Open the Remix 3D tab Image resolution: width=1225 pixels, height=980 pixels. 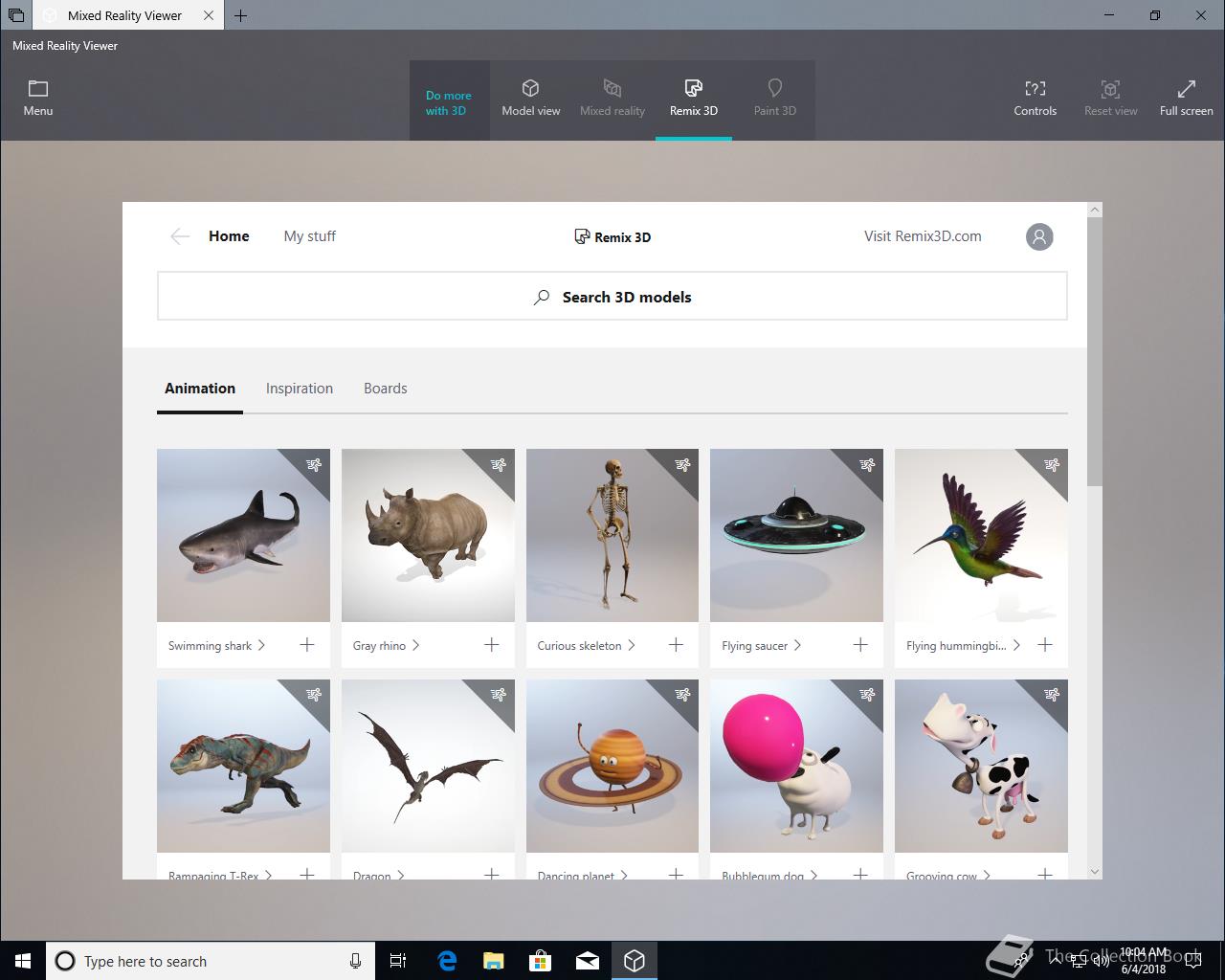(694, 99)
